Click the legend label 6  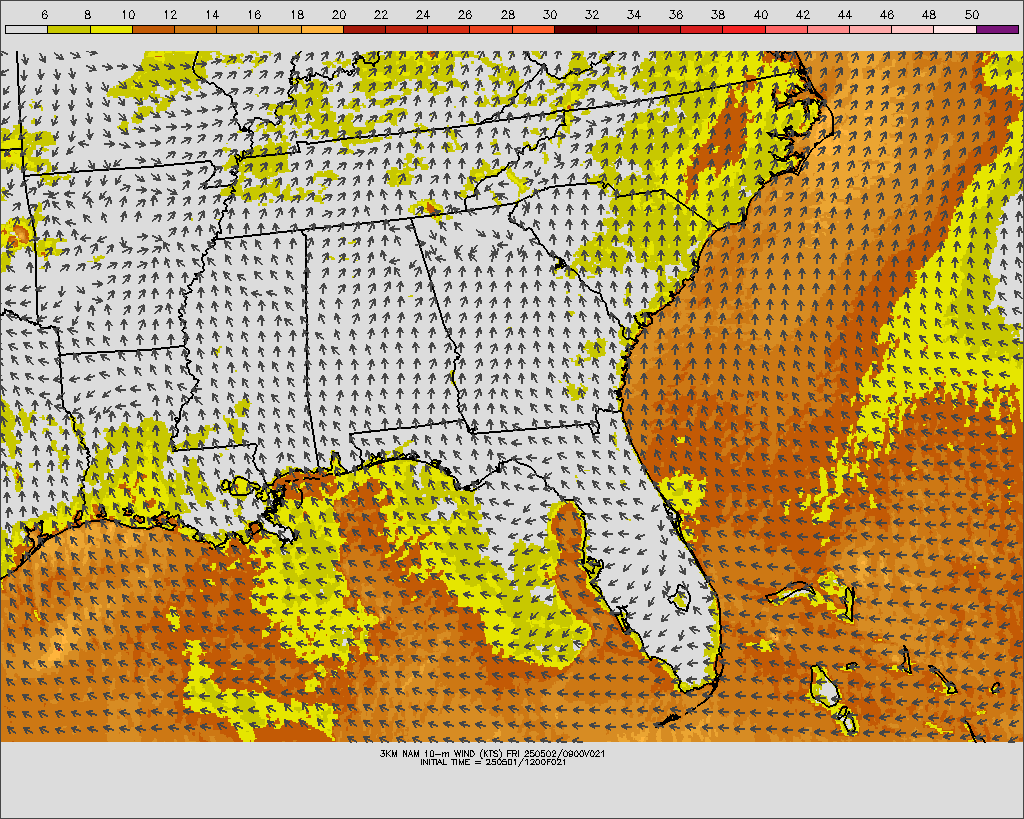tap(44, 14)
